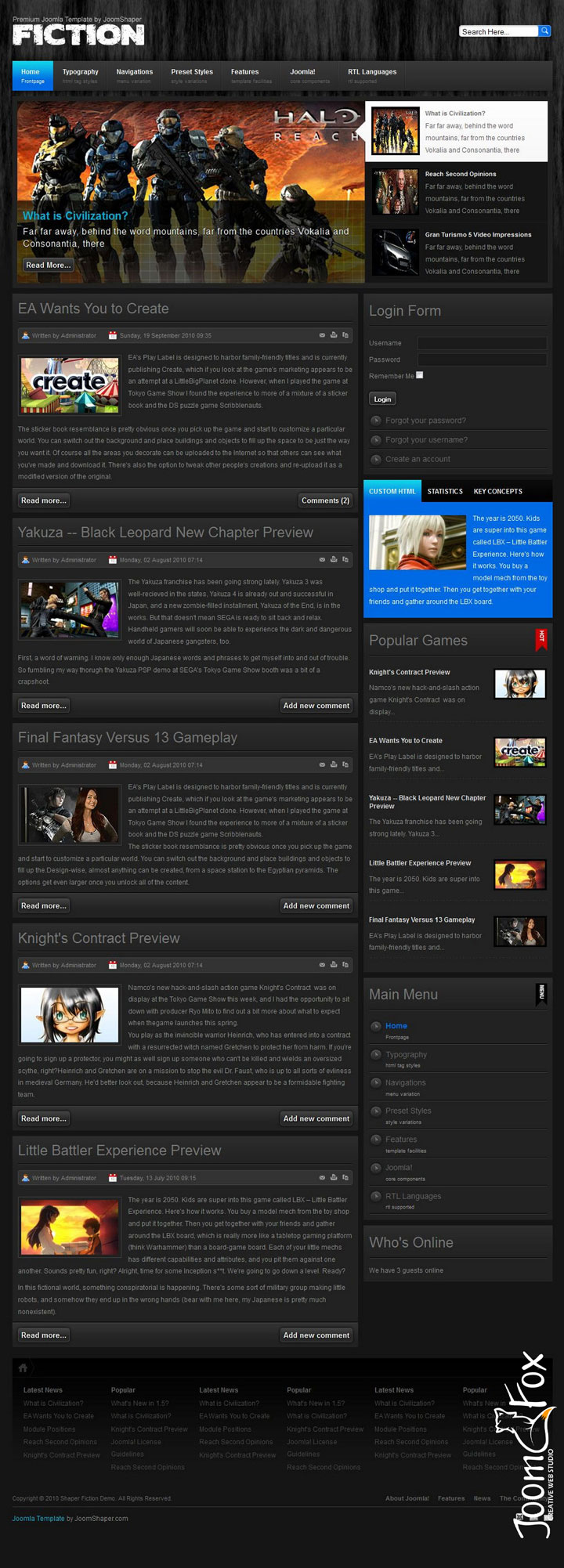The width and height of the screenshot is (564, 1568).
Task: Click the search magnifier icon
Action: [x=545, y=31]
